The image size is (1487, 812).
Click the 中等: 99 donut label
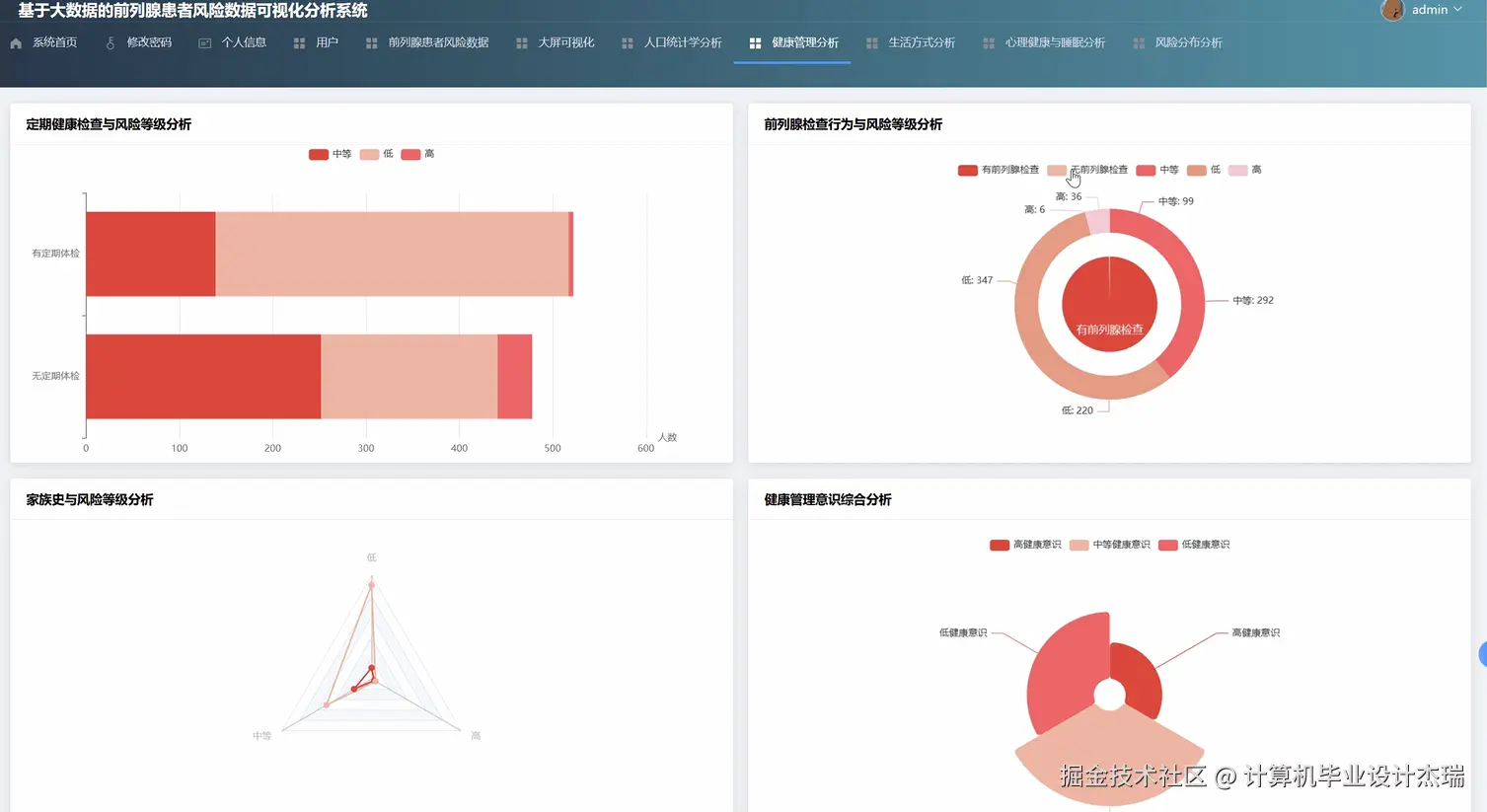pos(1175,201)
